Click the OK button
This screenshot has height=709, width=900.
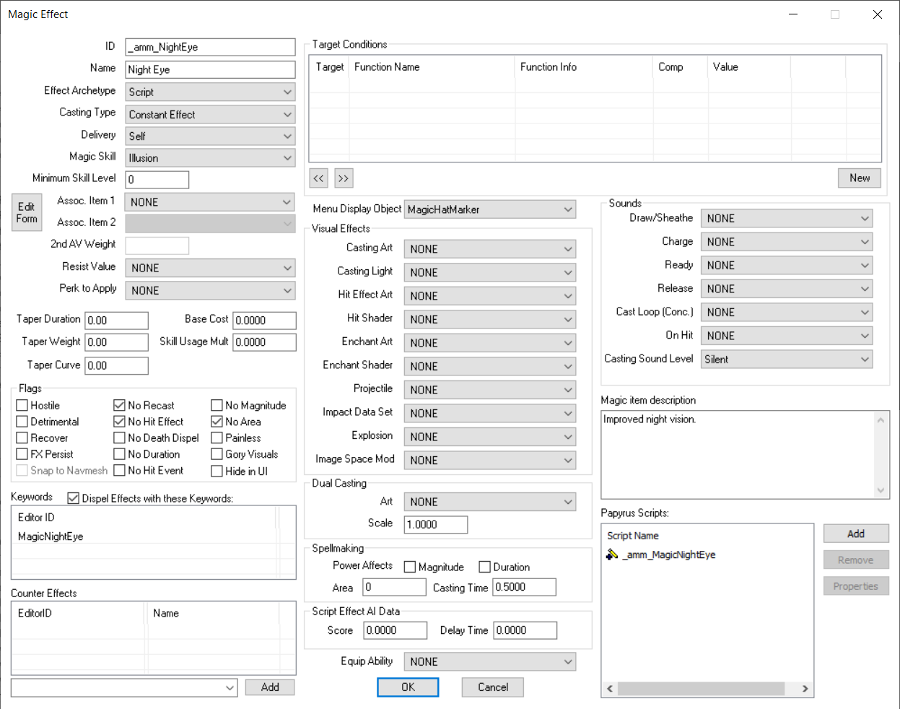click(408, 687)
